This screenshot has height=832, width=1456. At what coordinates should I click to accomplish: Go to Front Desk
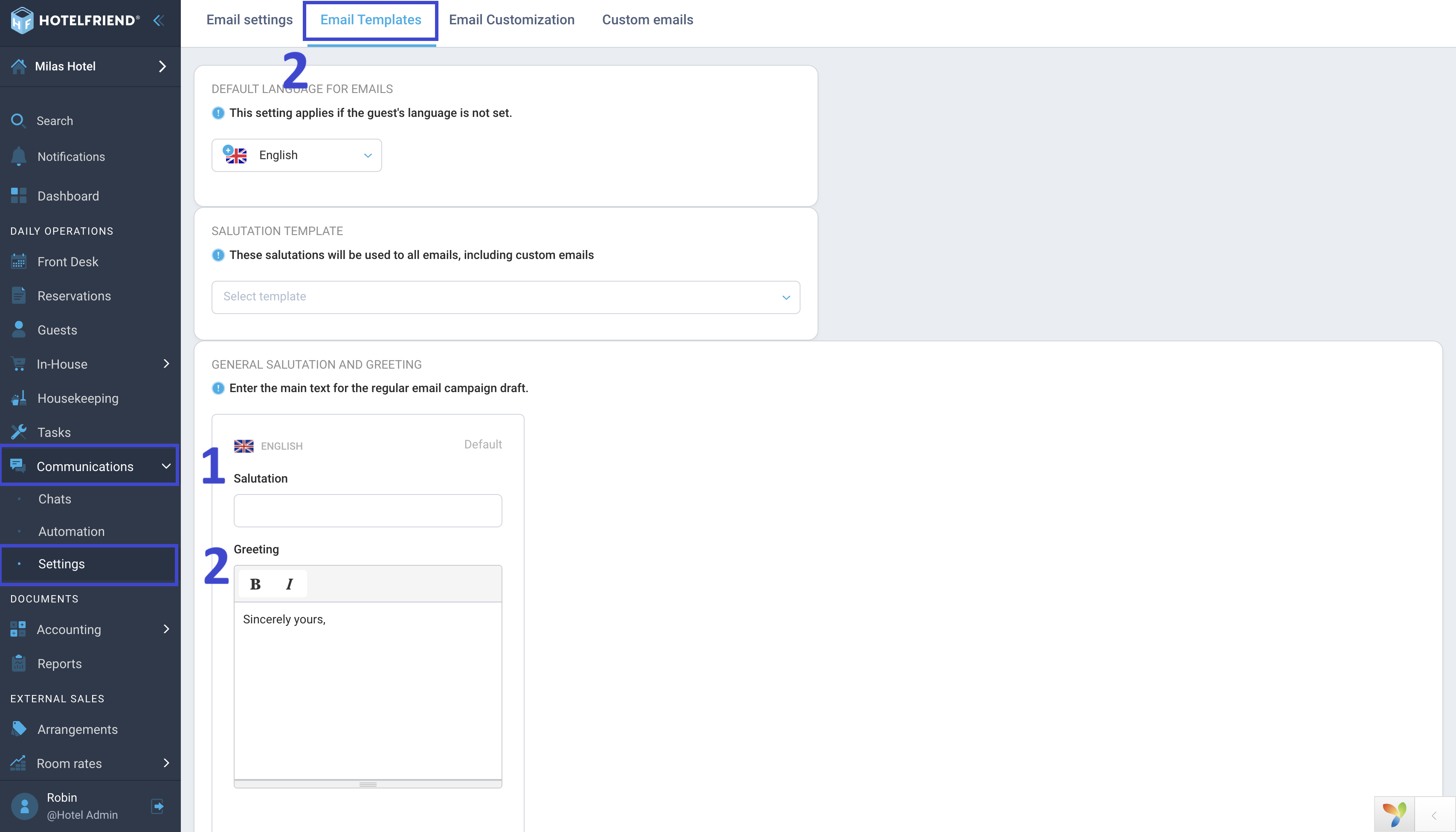[67, 262]
